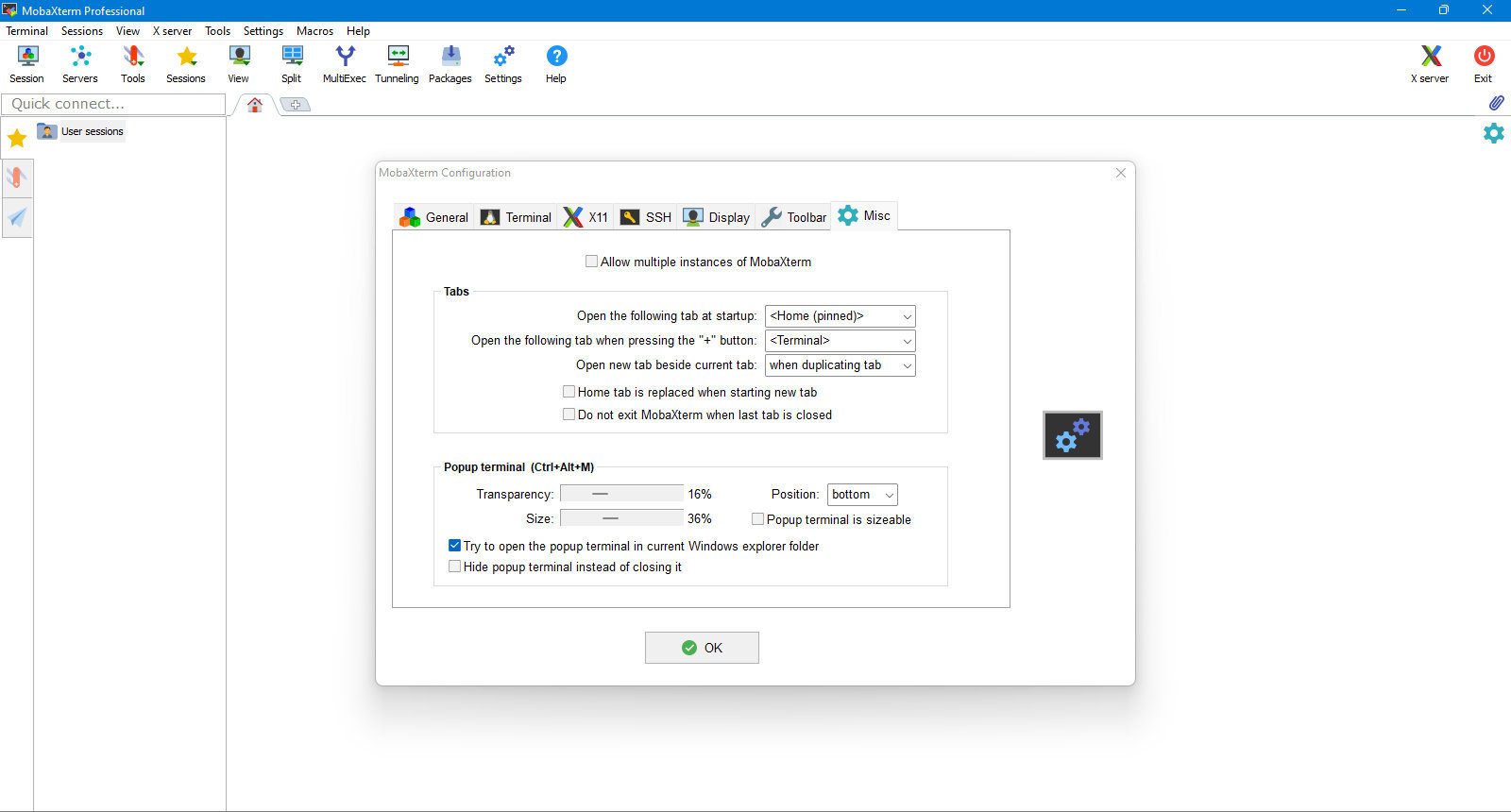Open the Macros menu
The width and height of the screenshot is (1511, 812).
pyautogui.click(x=314, y=31)
